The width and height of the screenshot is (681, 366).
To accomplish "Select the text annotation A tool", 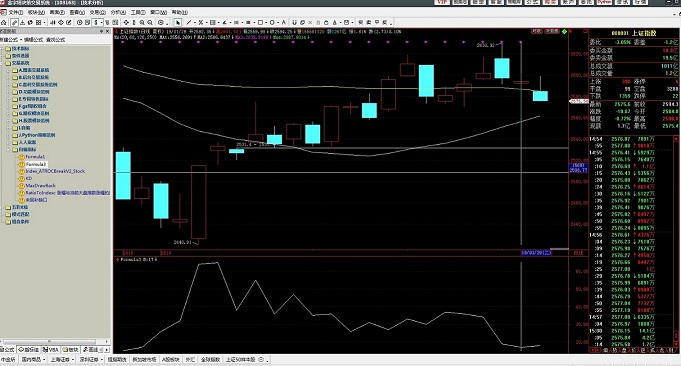I will [x=284, y=22].
